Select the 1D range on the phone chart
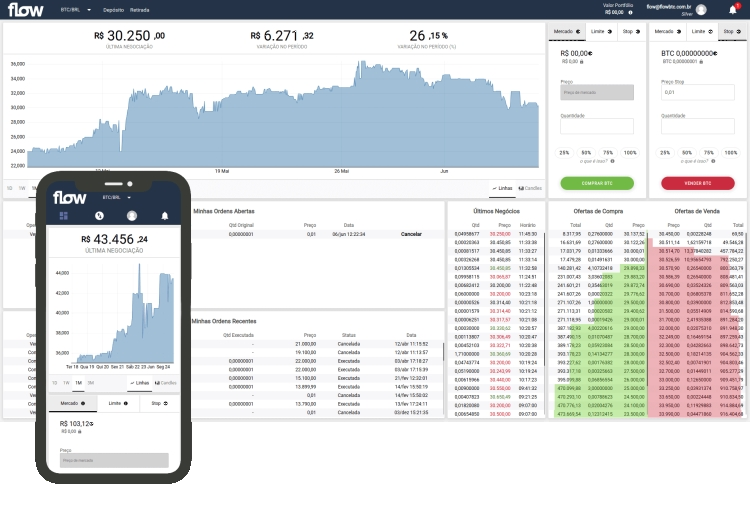 [x=55, y=383]
